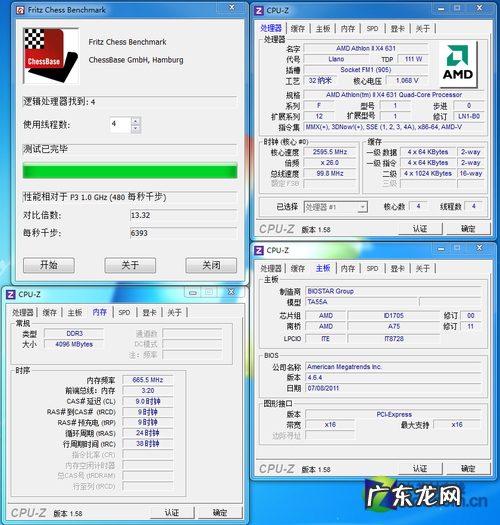This screenshot has width=500, height=525.
Task: Select 内存 tab in top CPU-Z window
Action: [x=348, y=29]
